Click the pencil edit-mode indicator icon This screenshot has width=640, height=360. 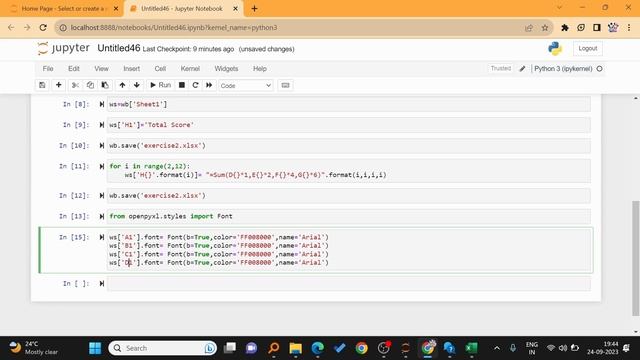[522, 69]
